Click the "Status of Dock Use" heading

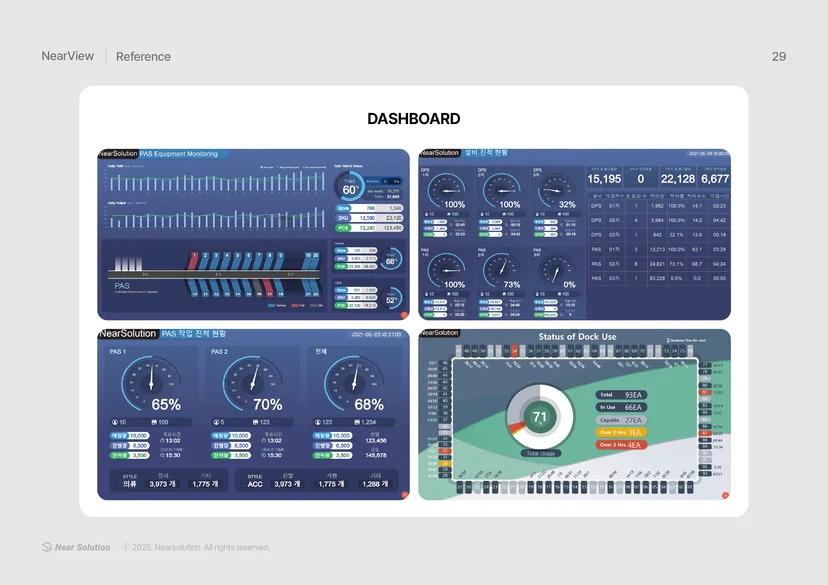pyautogui.click(x=577, y=336)
